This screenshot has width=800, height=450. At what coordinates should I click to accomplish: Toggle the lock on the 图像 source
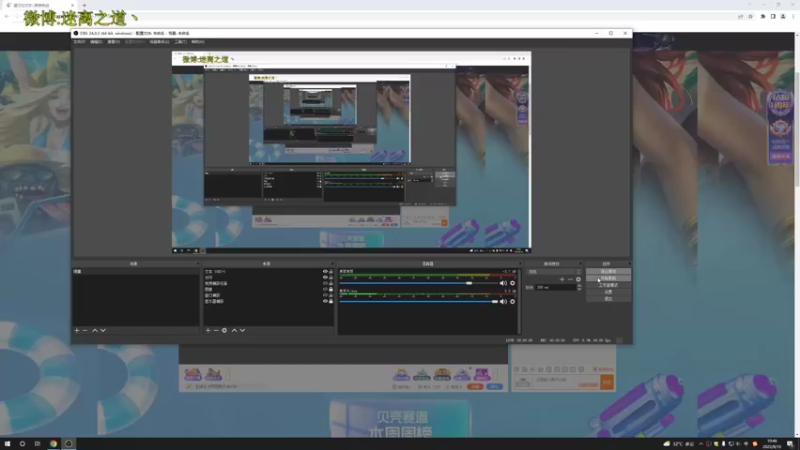click(331, 289)
